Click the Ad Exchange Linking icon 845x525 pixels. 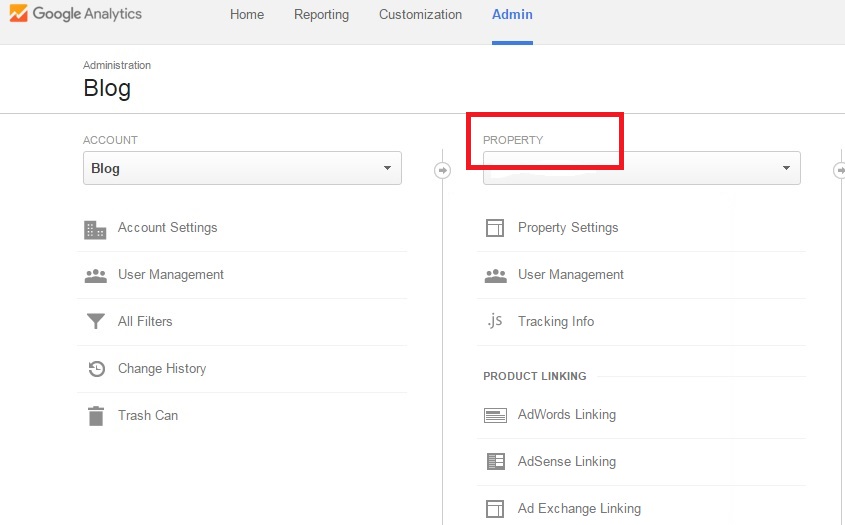494,509
